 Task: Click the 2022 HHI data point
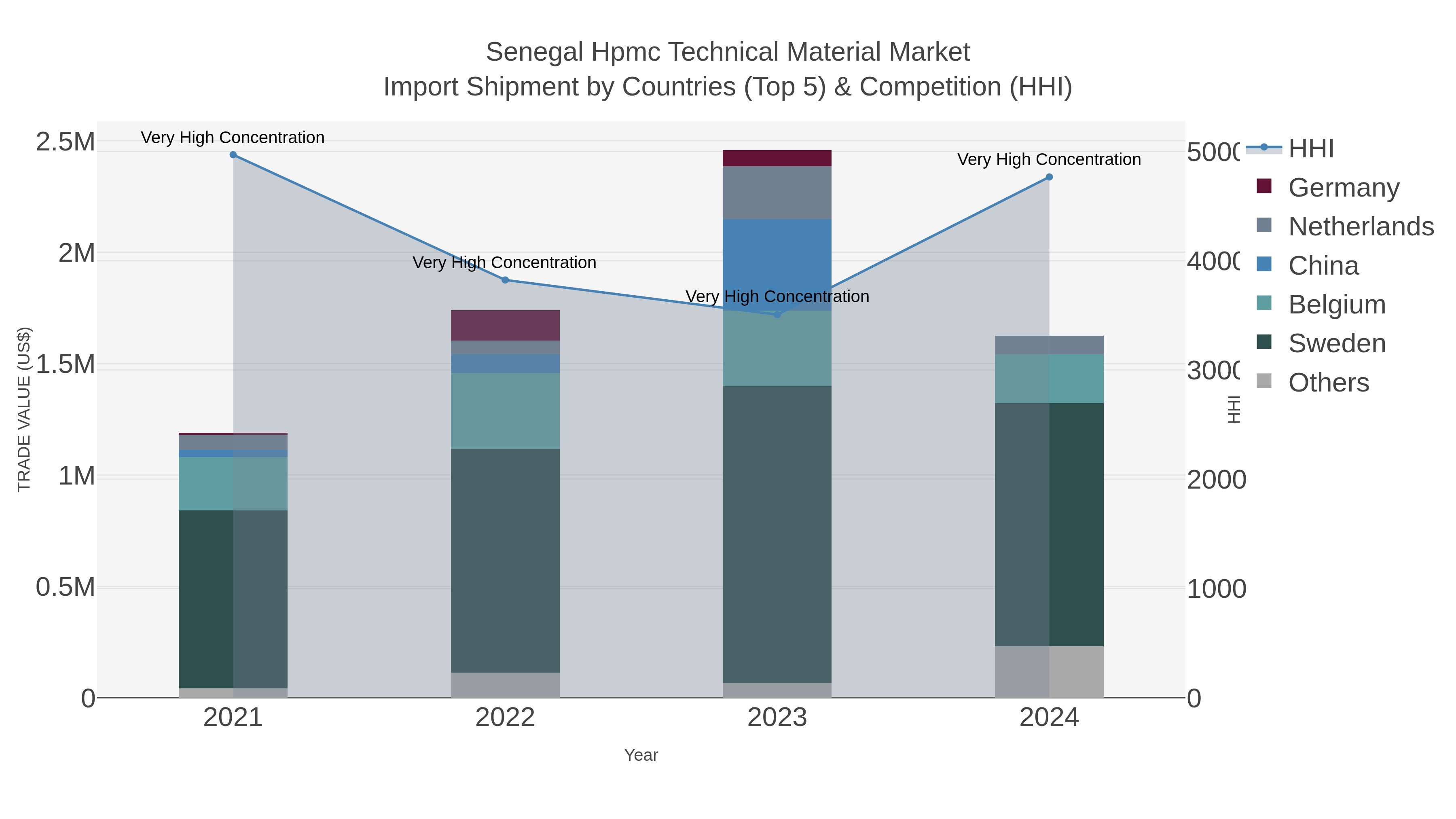click(505, 280)
